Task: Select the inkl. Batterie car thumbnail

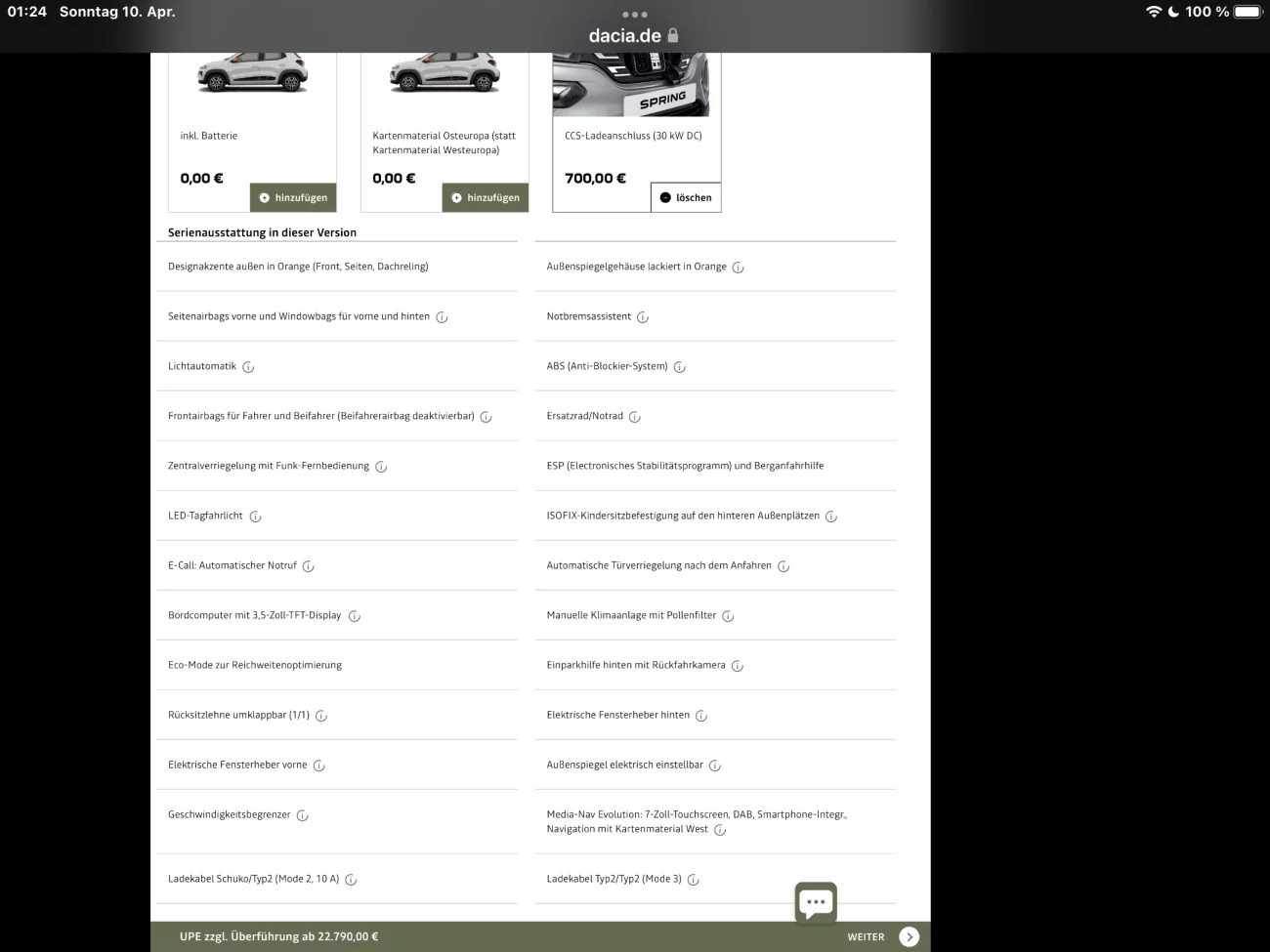Action: [x=253, y=73]
